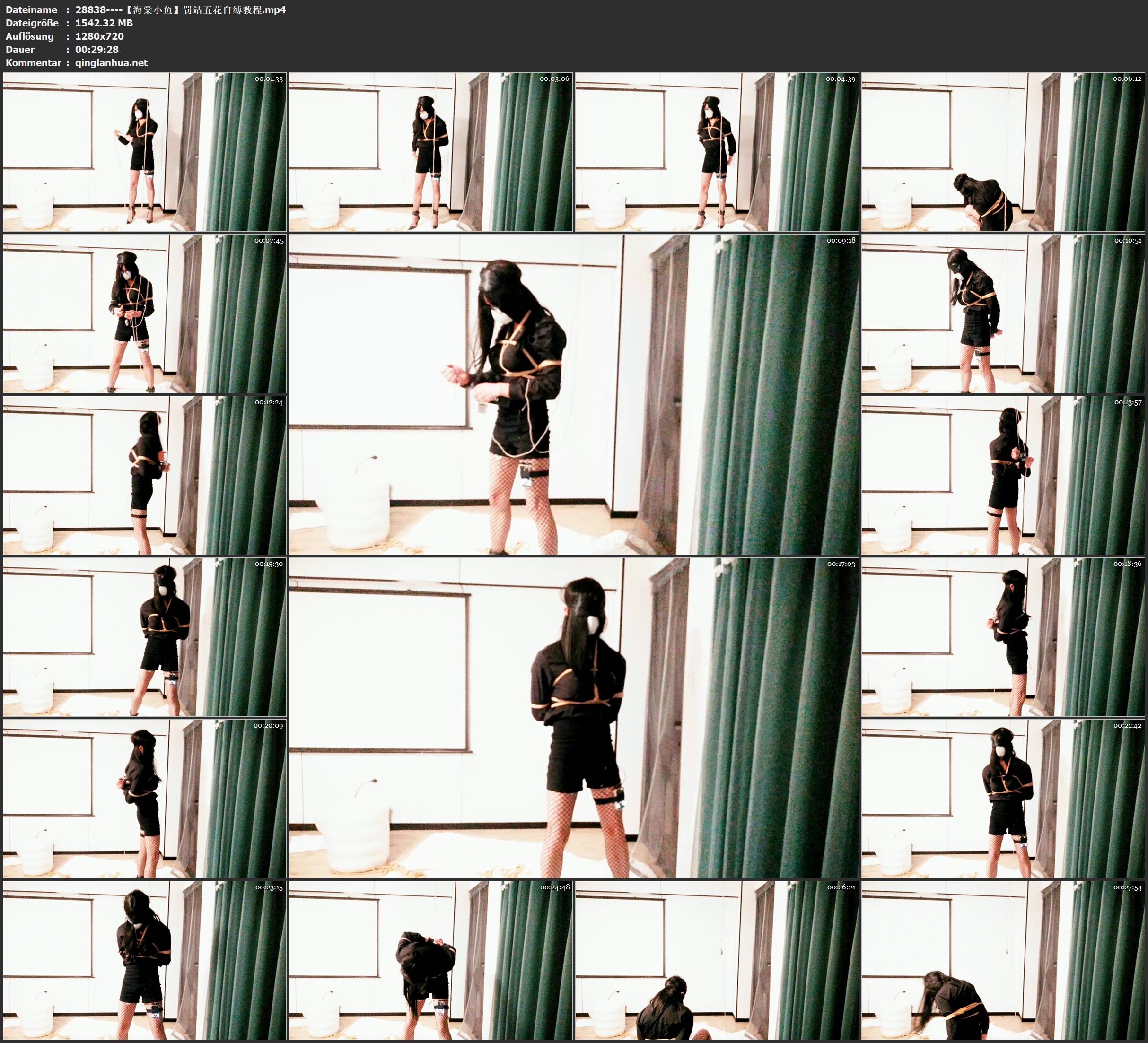Select the thumbnail labeled 00:23:15
The image size is (1148, 1043).
145,960
